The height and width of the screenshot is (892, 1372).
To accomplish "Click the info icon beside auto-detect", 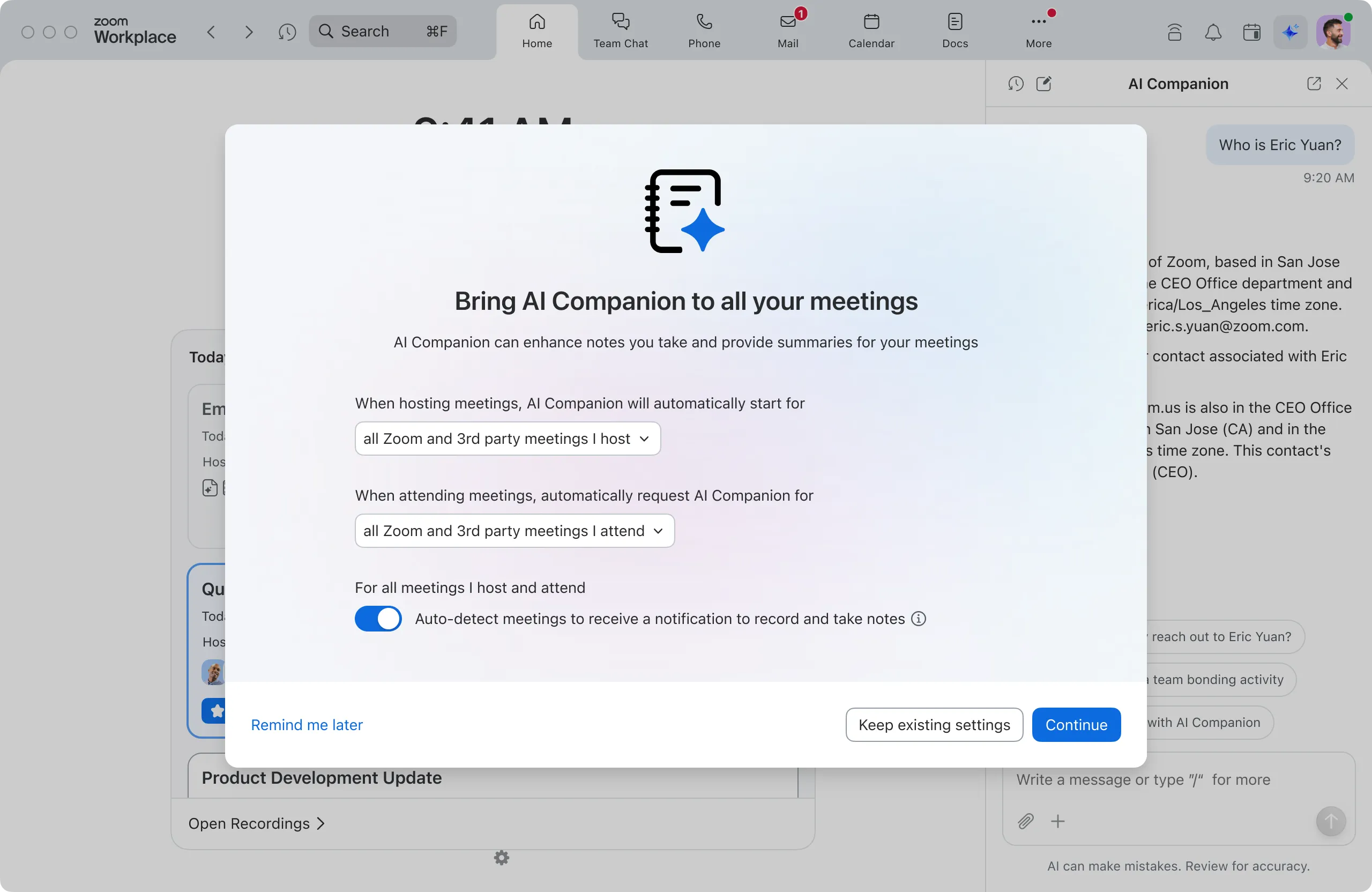I will coord(918,619).
